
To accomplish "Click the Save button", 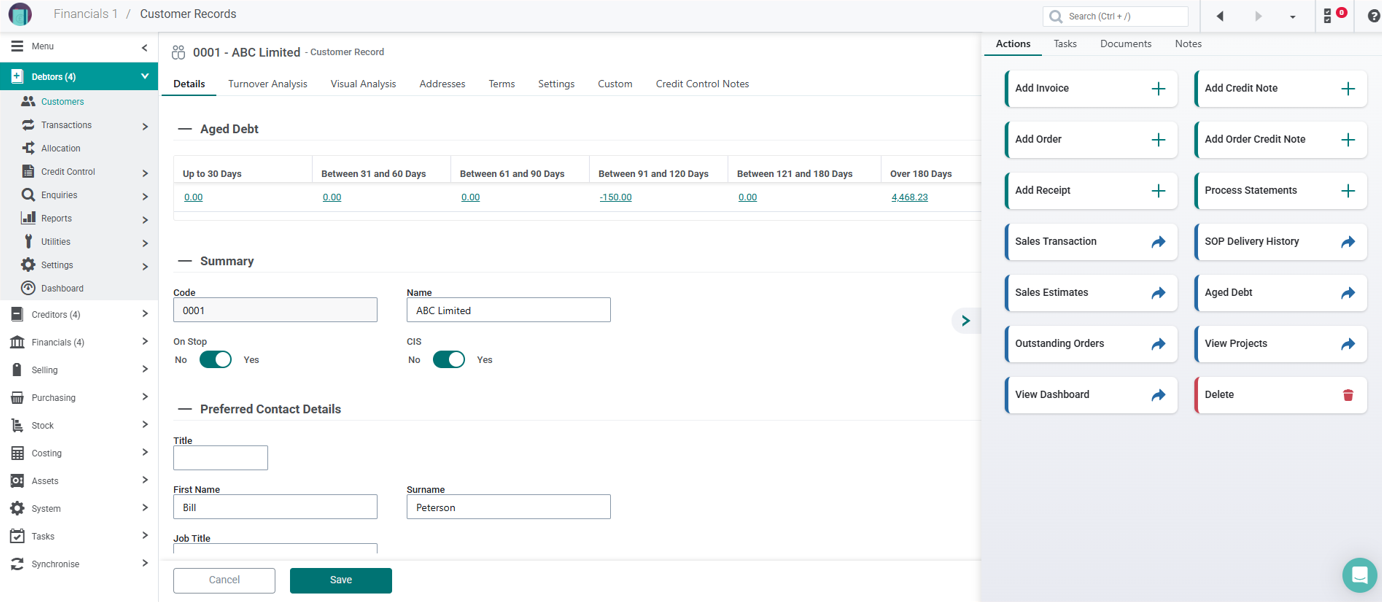I will pos(340,580).
